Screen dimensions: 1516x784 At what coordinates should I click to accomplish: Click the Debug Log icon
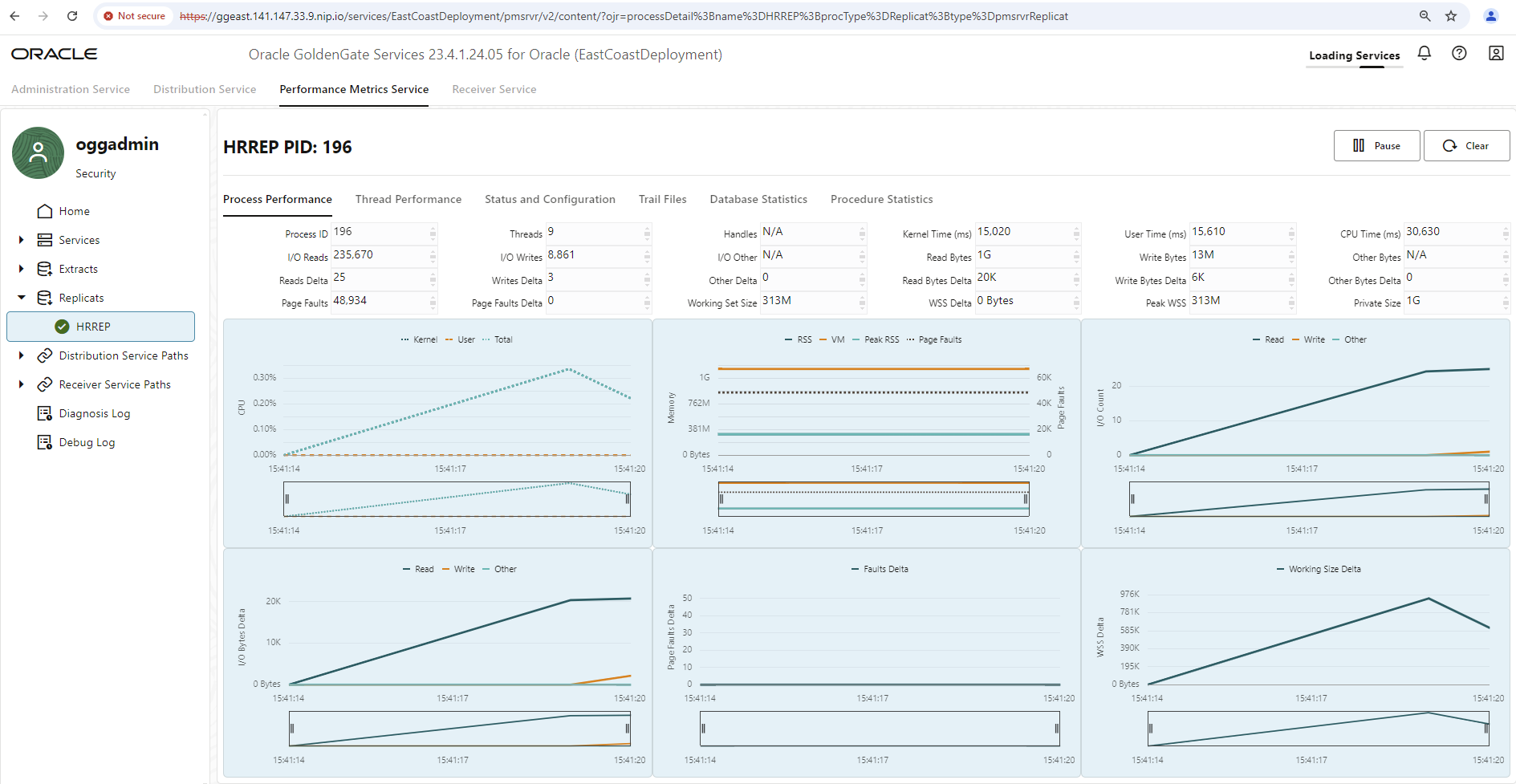(45, 442)
